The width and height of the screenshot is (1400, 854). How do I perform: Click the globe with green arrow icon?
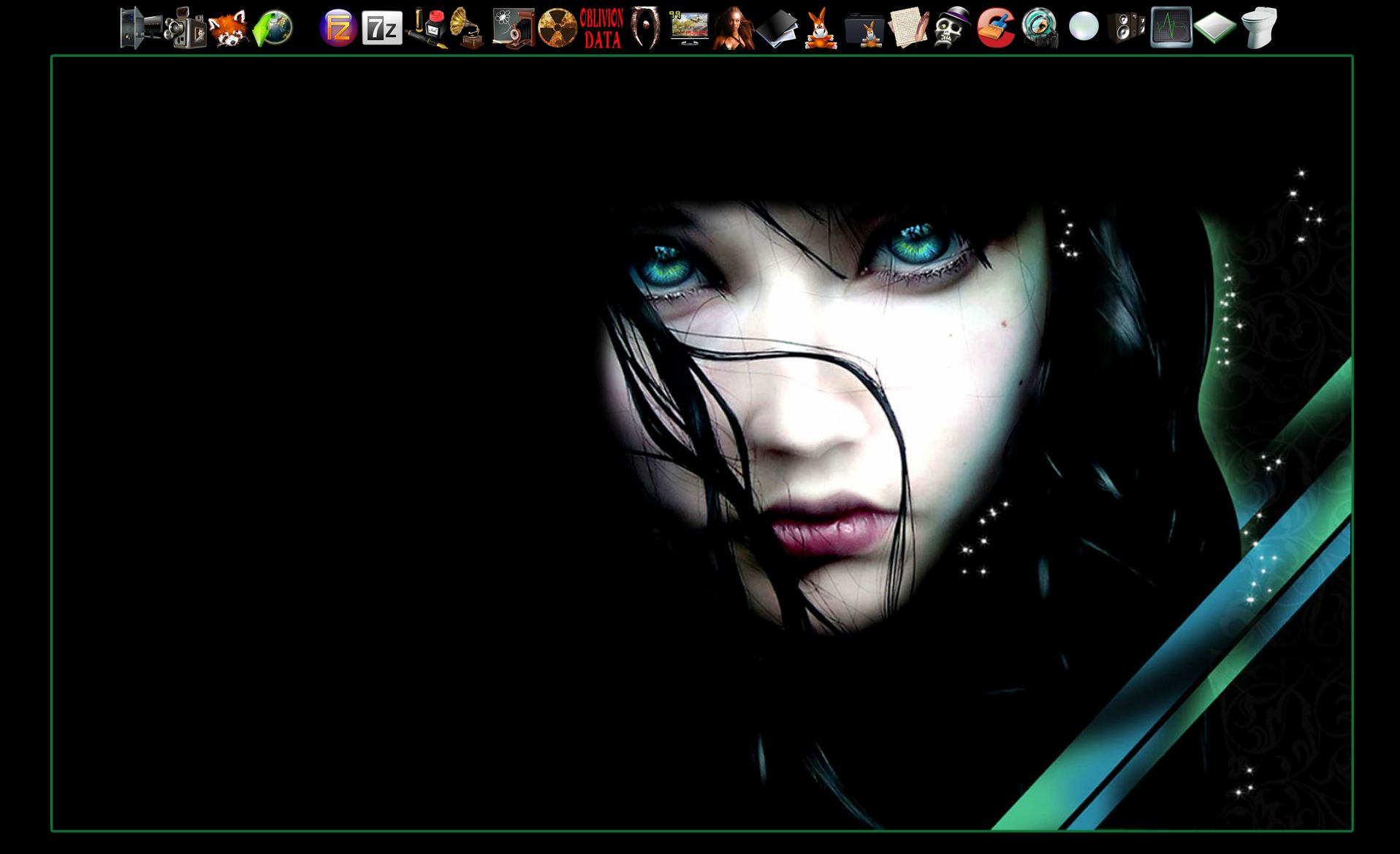(x=273, y=28)
